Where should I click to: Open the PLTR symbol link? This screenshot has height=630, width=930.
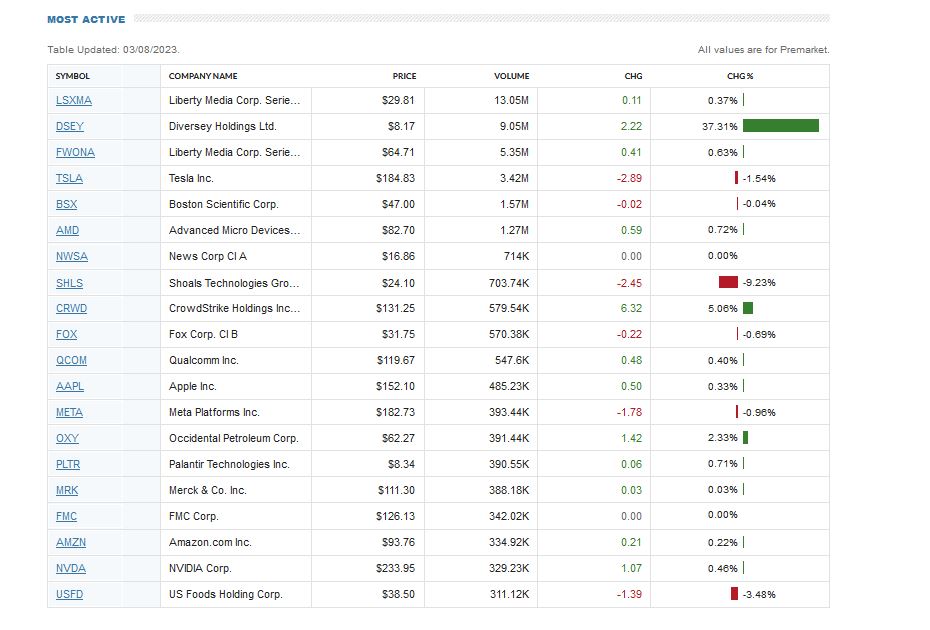[68, 464]
